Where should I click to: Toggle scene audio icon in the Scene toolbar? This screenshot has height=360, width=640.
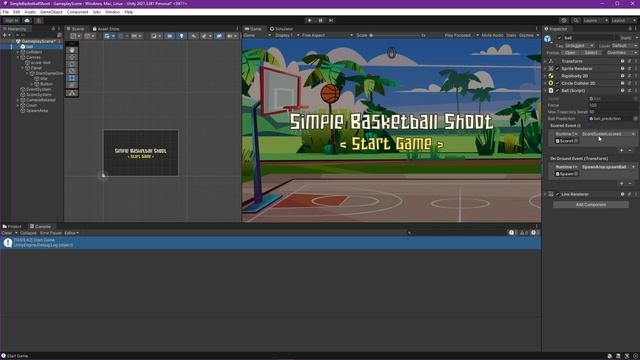(x=193, y=36)
